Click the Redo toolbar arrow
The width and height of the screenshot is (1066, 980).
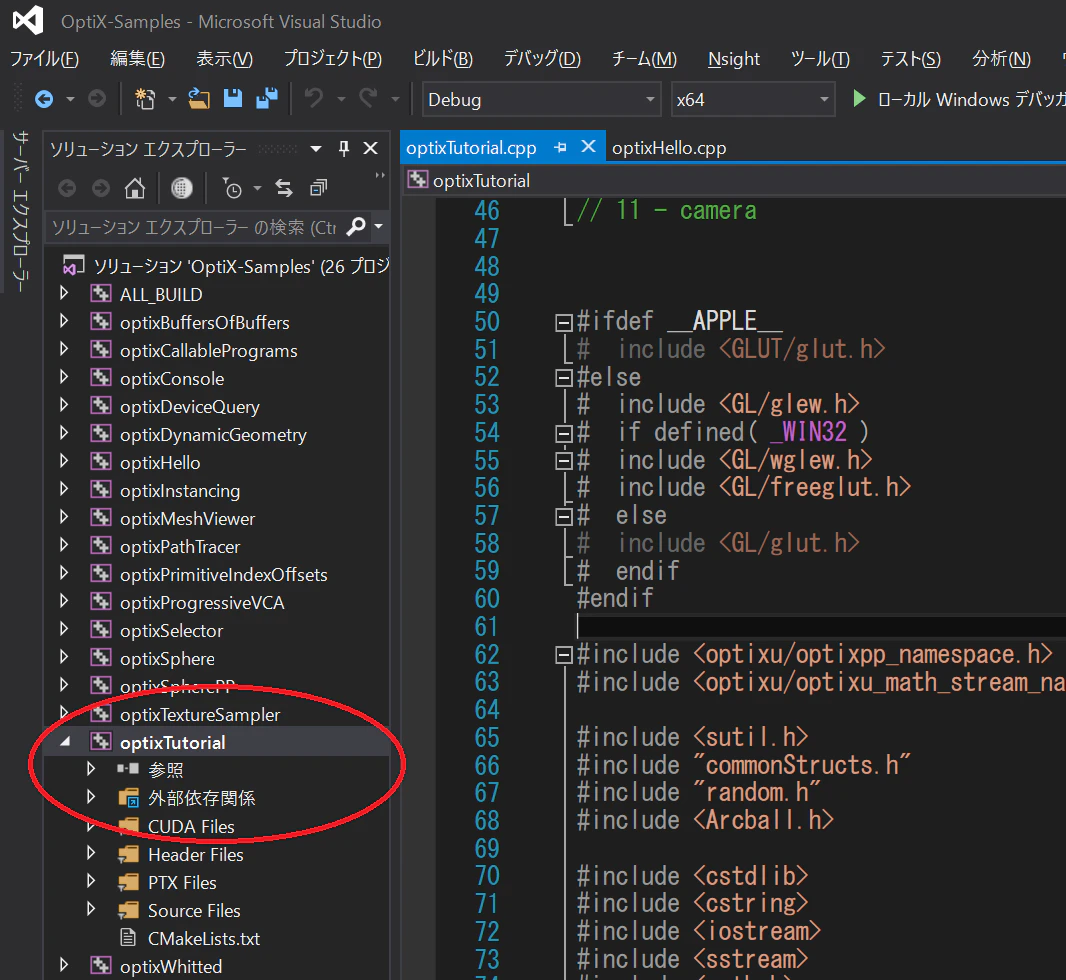pyautogui.click(x=368, y=99)
